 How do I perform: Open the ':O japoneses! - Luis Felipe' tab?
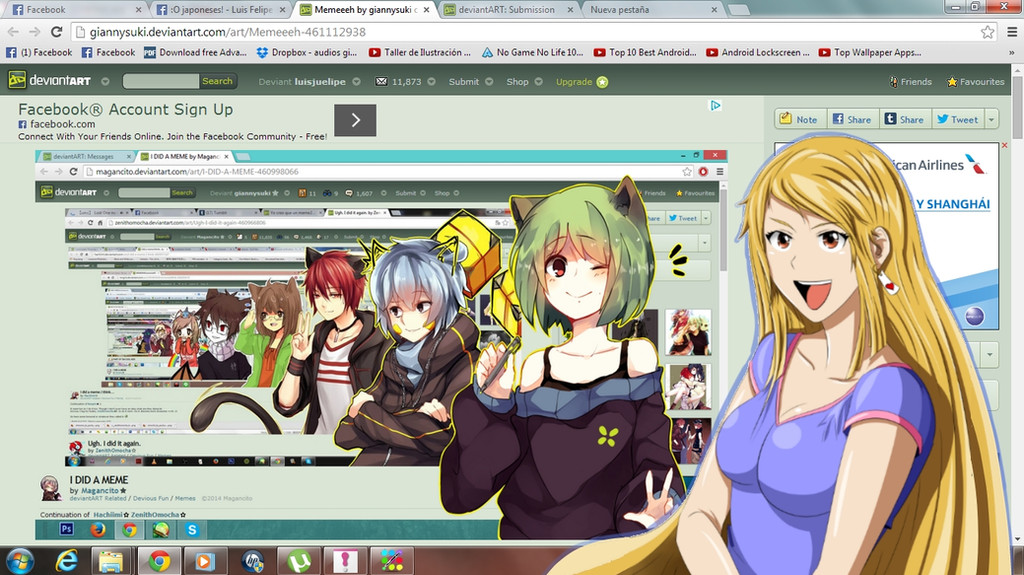coord(220,10)
